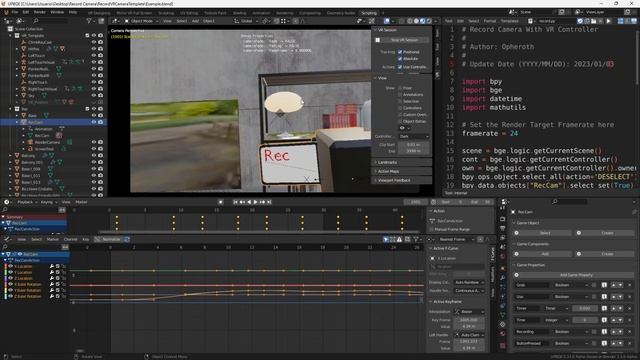The height and width of the screenshot is (360, 640).
Task: Click the Game Components Add button
Action: (x=542, y=254)
